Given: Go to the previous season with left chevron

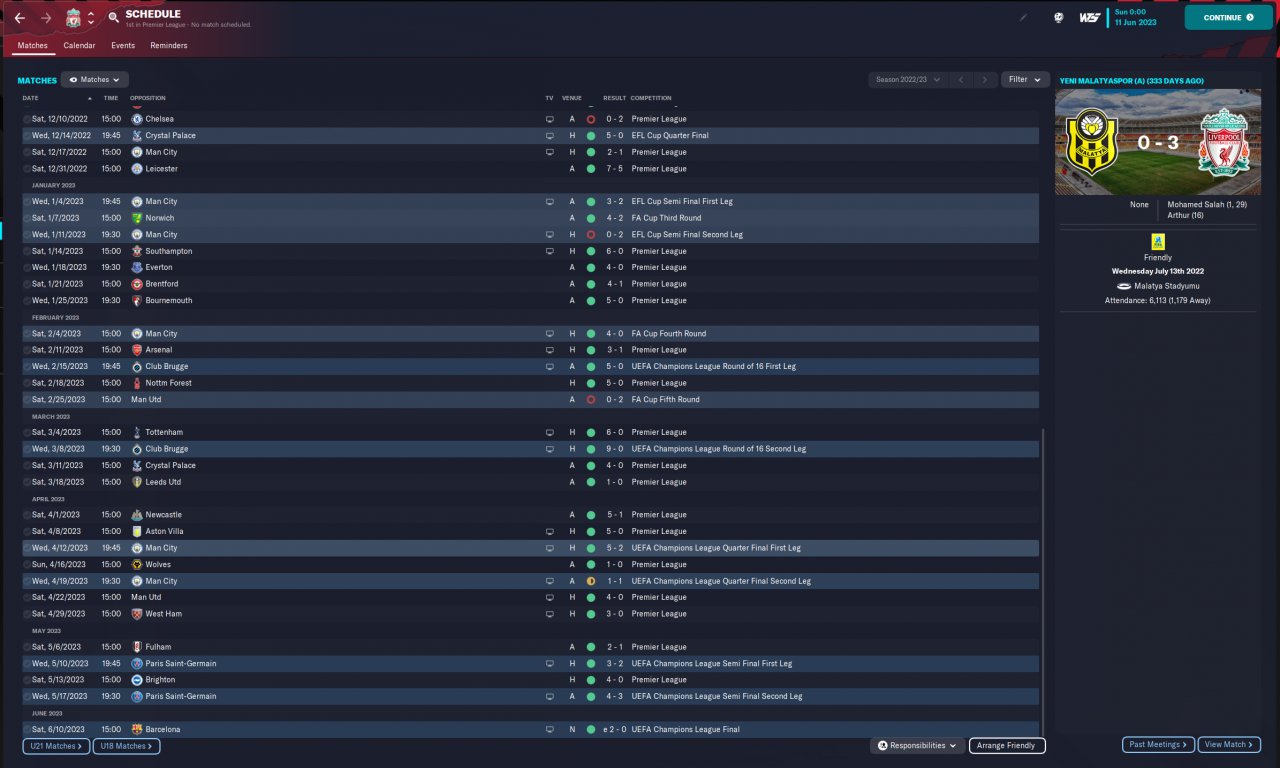Looking at the screenshot, I should [960, 79].
